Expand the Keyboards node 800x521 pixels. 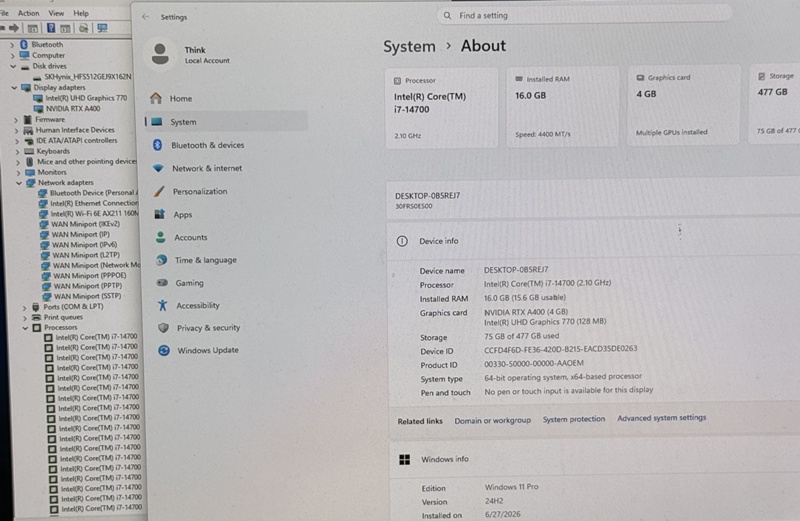coord(17,152)
